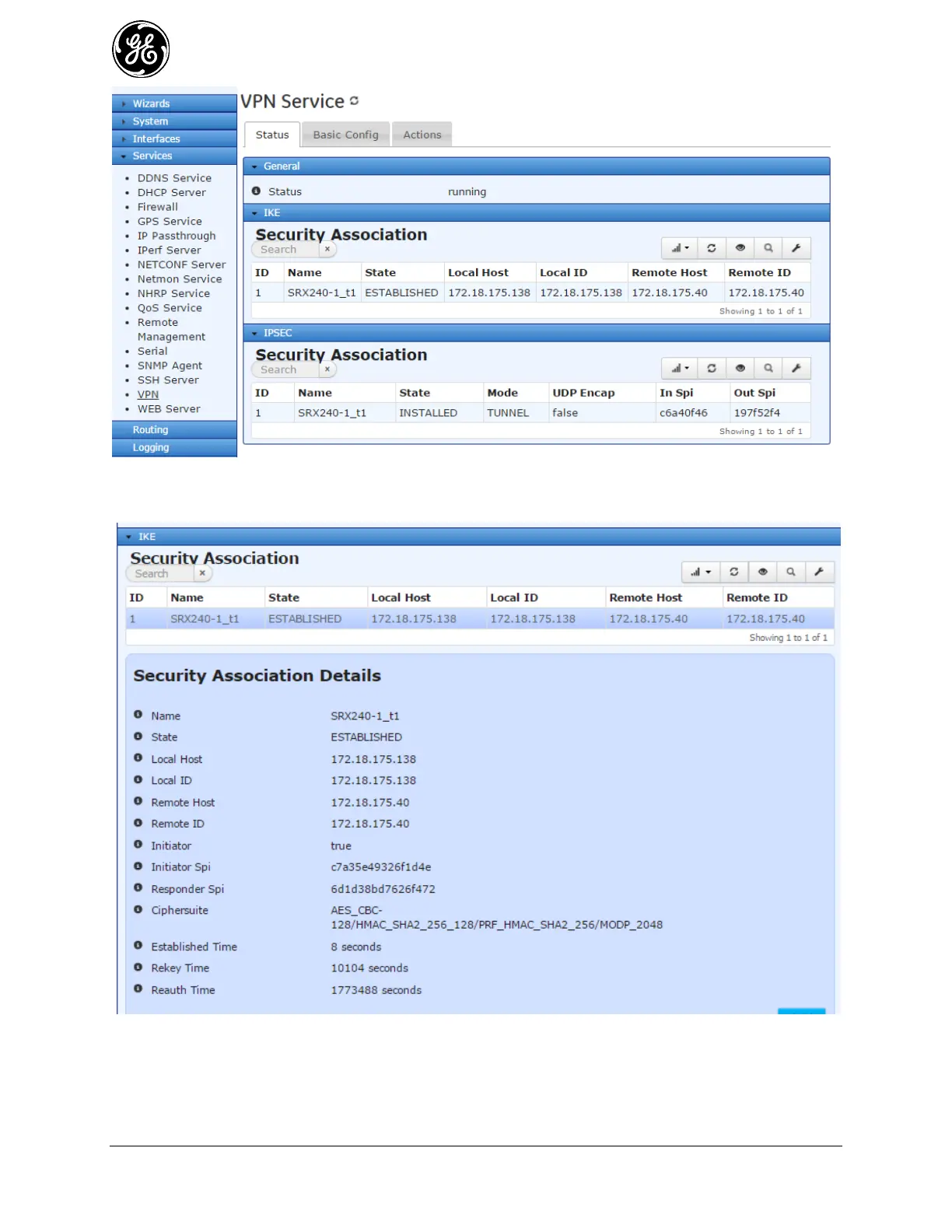Click the eye icon in IPSEC table toolbar
Viewport: 952px width, 1232px height.
click(740, 369)
